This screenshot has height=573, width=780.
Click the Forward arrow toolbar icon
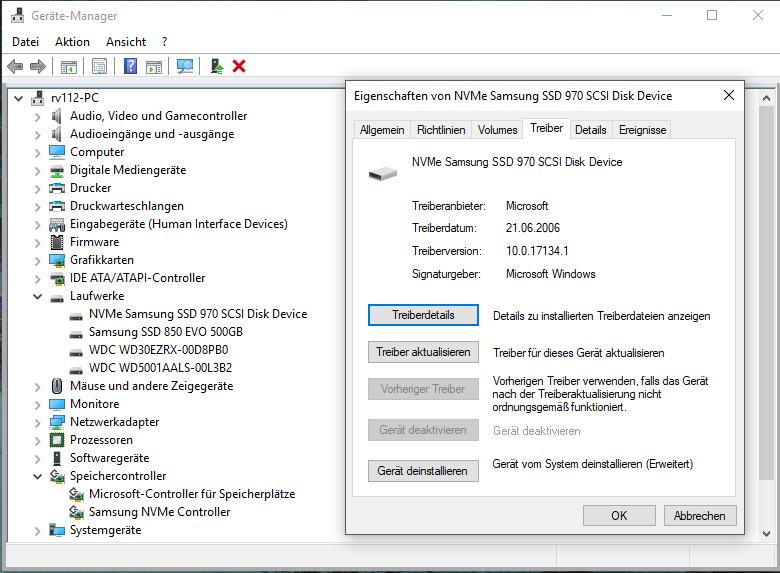(x=38, y=66)
